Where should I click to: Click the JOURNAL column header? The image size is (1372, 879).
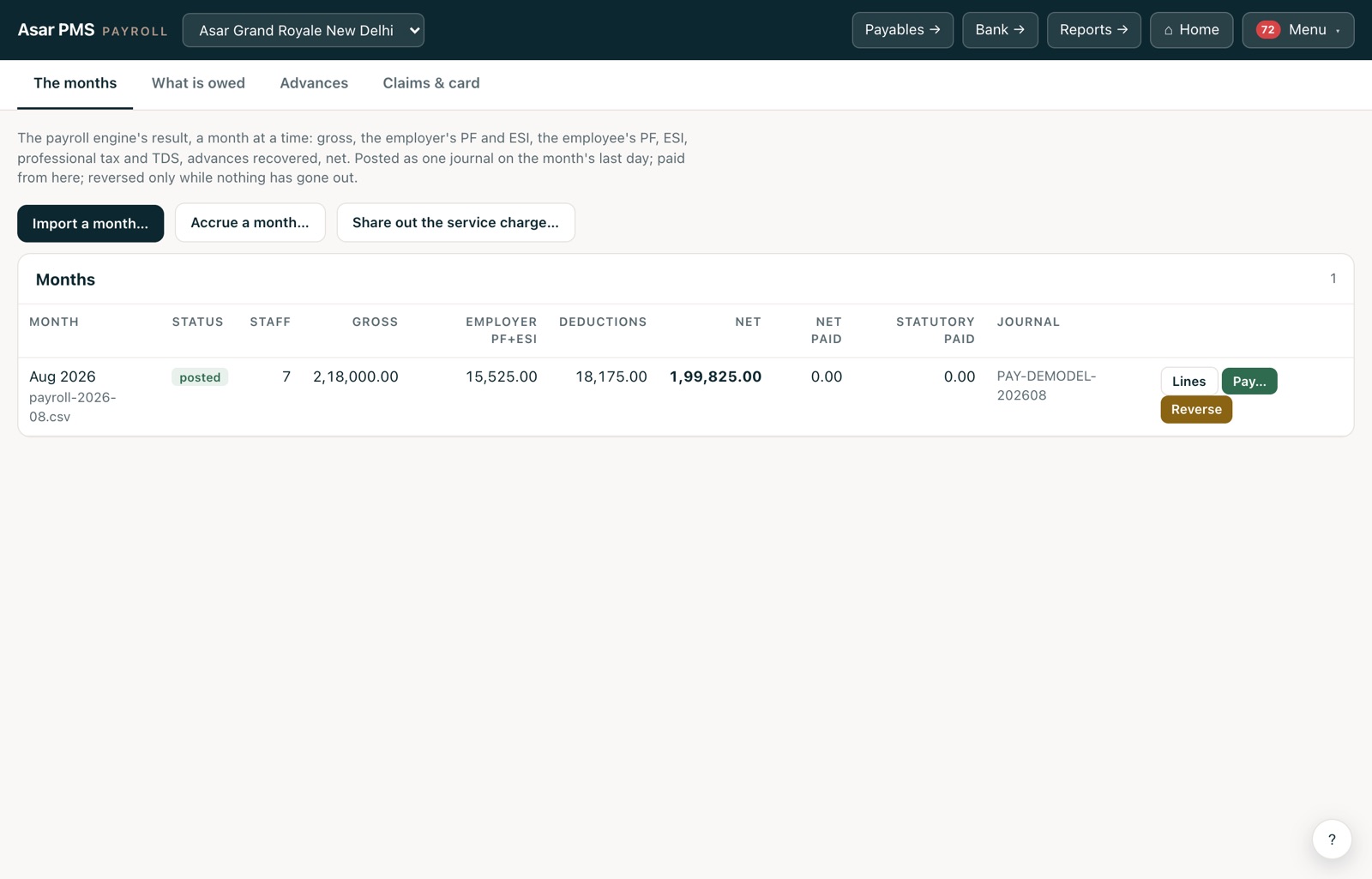[1028, 322]
